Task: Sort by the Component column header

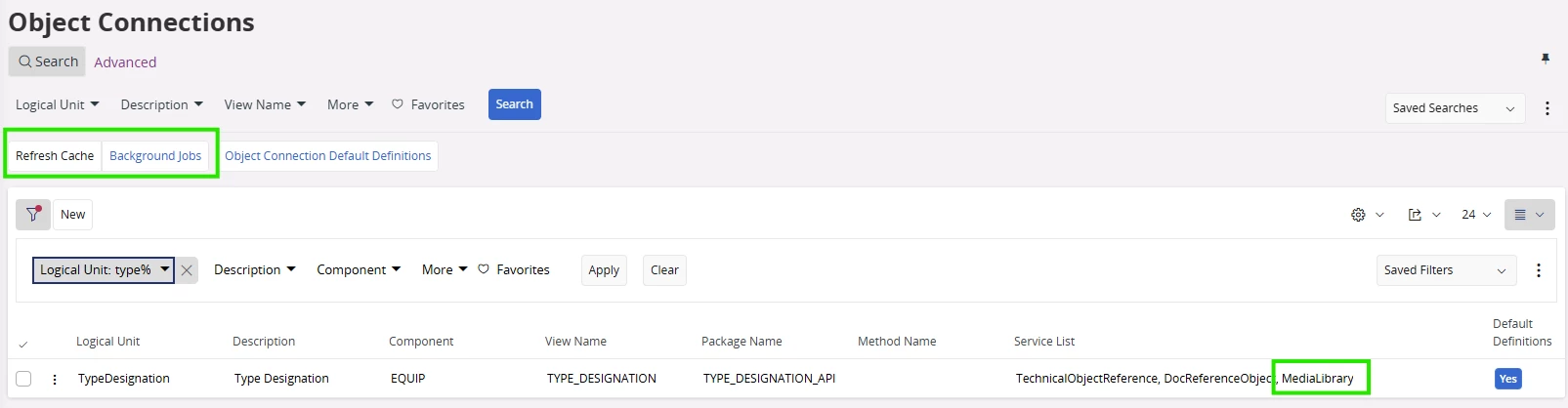Action: coord(421,342)
